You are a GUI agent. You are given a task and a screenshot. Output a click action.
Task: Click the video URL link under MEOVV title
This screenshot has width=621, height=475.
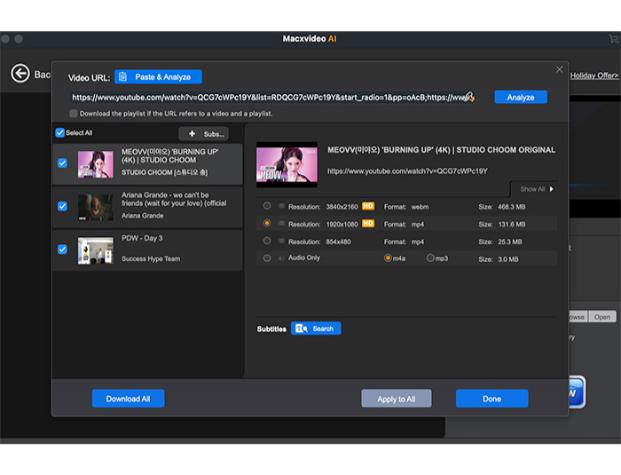click(x=408, y=171)
